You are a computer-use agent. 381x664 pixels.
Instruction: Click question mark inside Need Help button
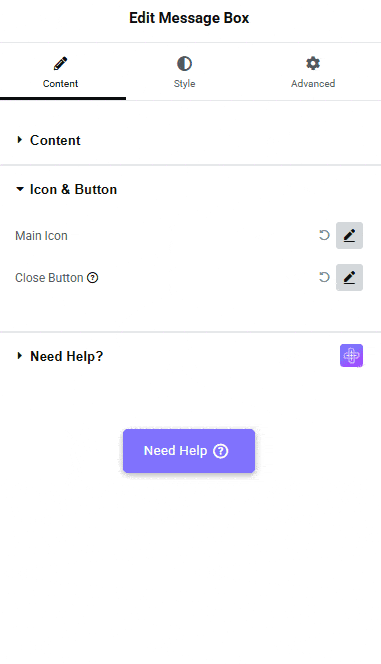221,451
